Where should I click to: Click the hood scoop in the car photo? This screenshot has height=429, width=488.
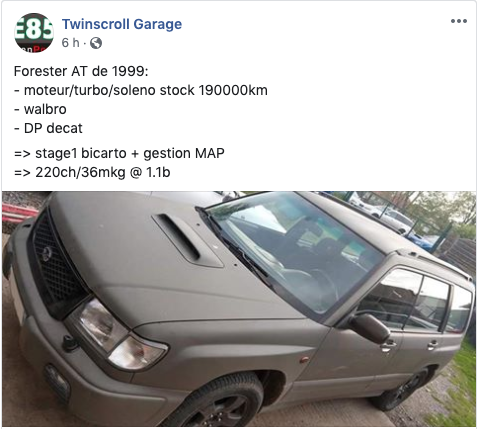click(x=187, y=240)
